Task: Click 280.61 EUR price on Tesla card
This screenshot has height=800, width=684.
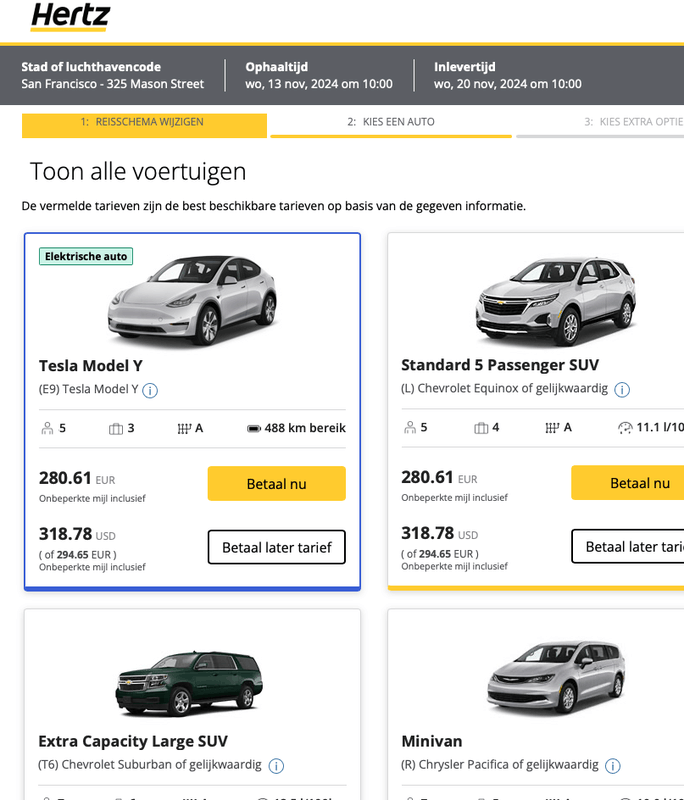Action: pyautogui.click(x=77, y=478)
